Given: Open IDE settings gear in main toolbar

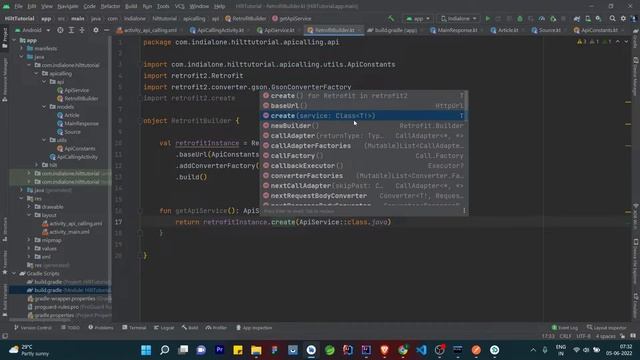Looking at the screenshot, I should click(623, 19).
